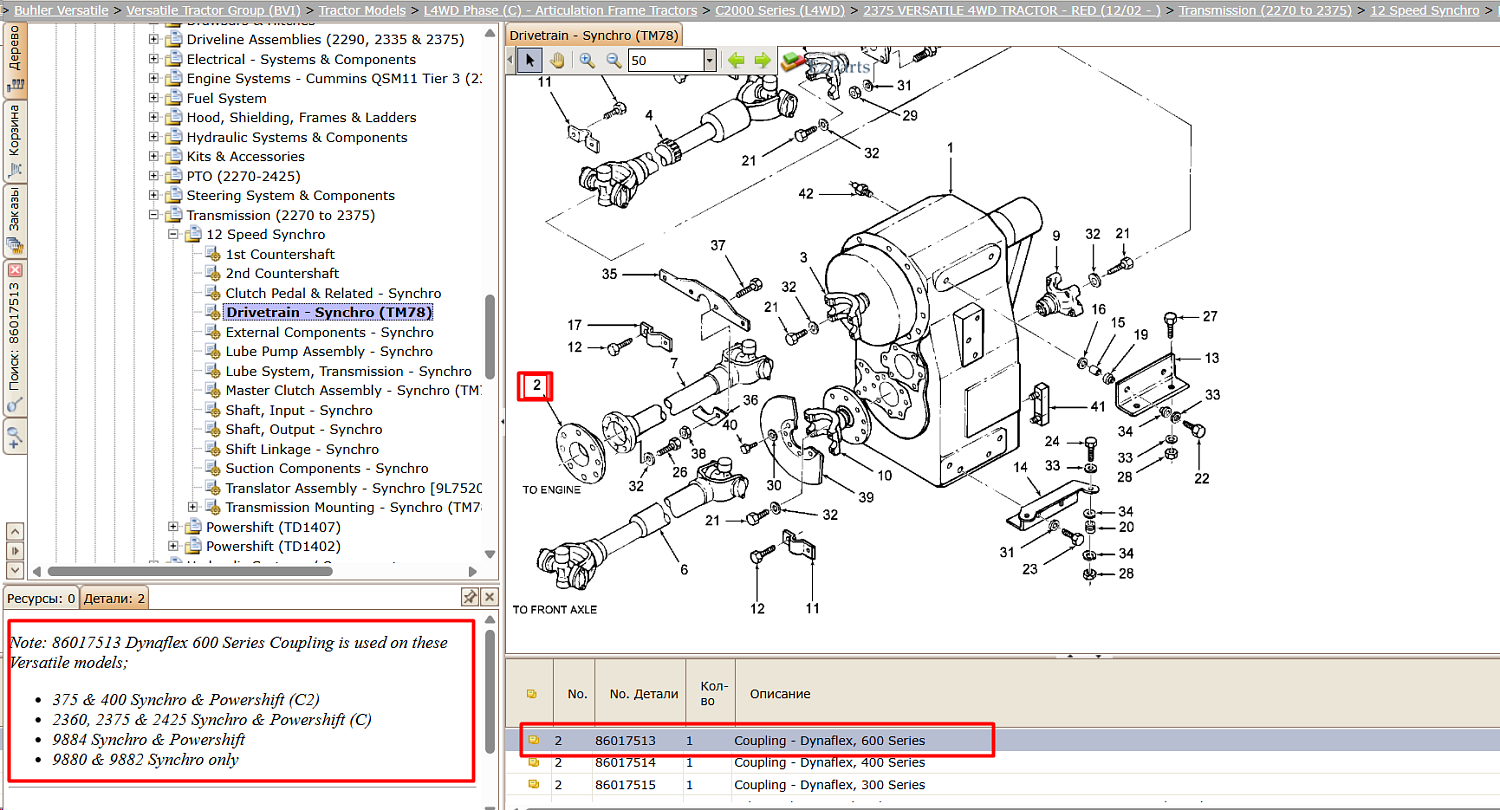Expand Hydraulic Systems & Components node
The width and height of the screenshot is (1500, 810).
click(154, 137)
